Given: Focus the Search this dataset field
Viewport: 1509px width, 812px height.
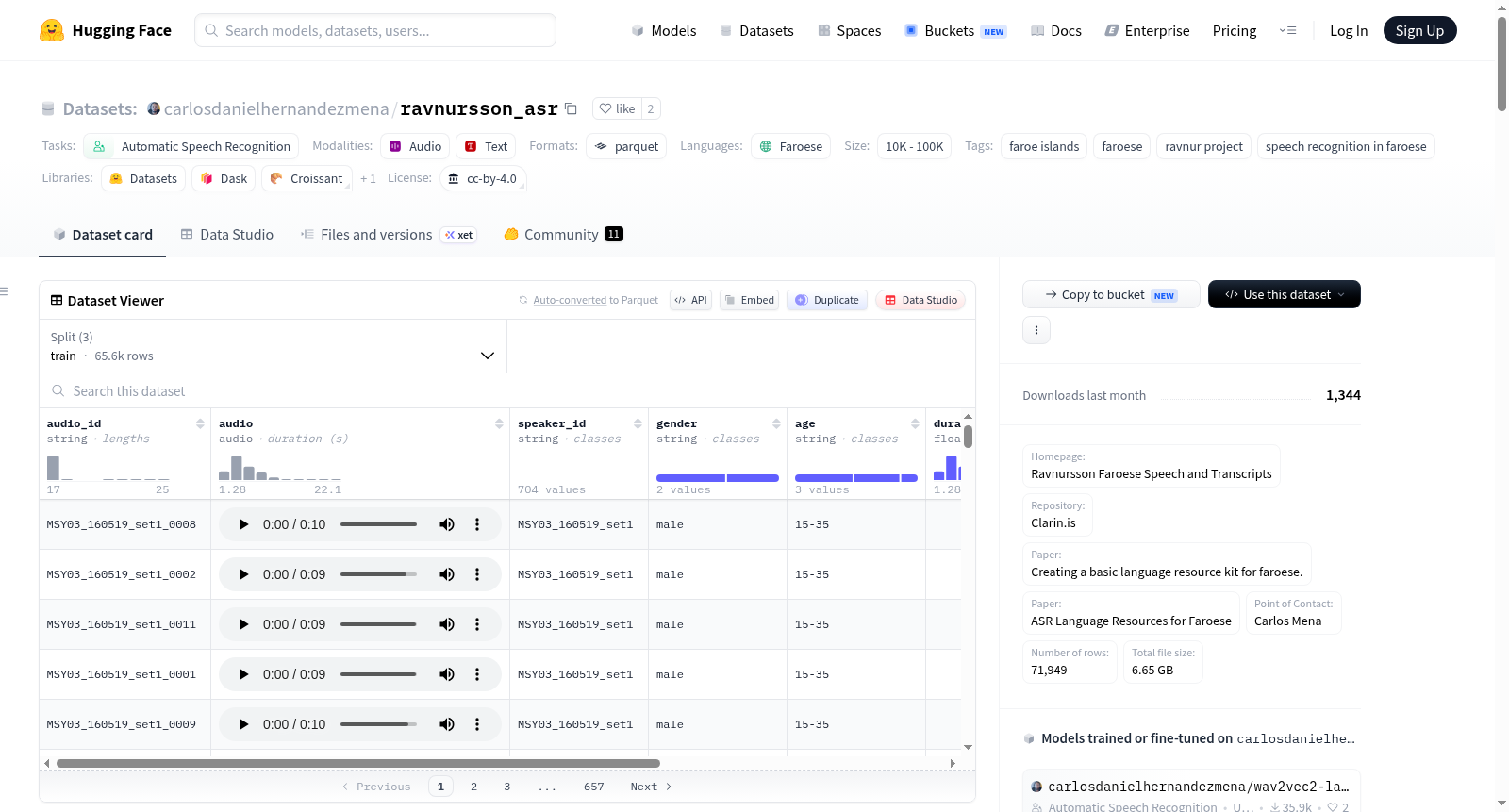Looking at the screenshot, I should 507,390.
